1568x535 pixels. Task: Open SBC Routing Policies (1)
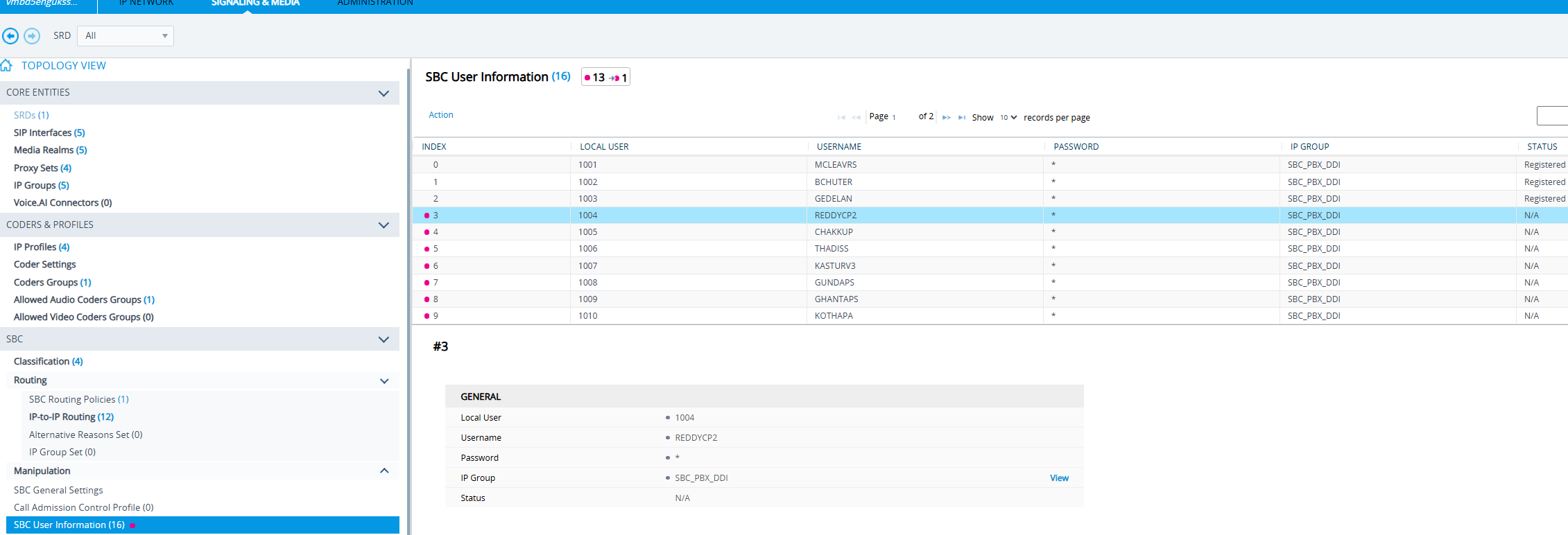coord(79,399)
